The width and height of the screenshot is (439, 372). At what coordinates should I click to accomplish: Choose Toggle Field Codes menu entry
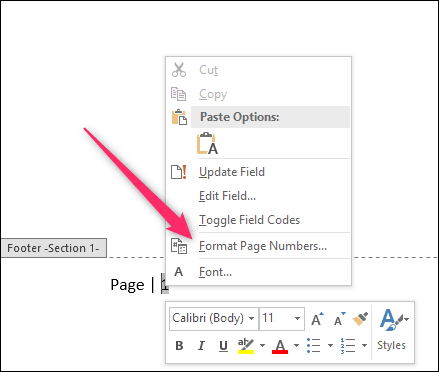tap(258, 220)
